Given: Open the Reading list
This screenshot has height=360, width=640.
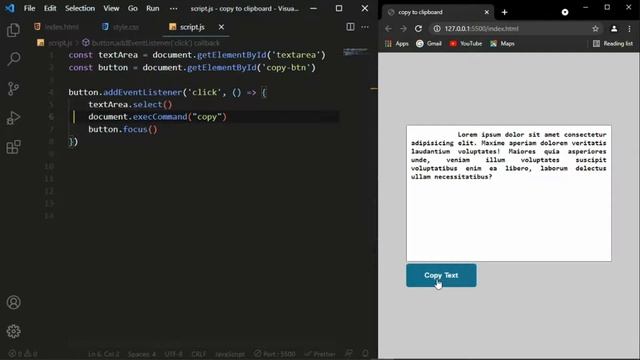Looking at the screenshot, I should click(x=613, y=44).
